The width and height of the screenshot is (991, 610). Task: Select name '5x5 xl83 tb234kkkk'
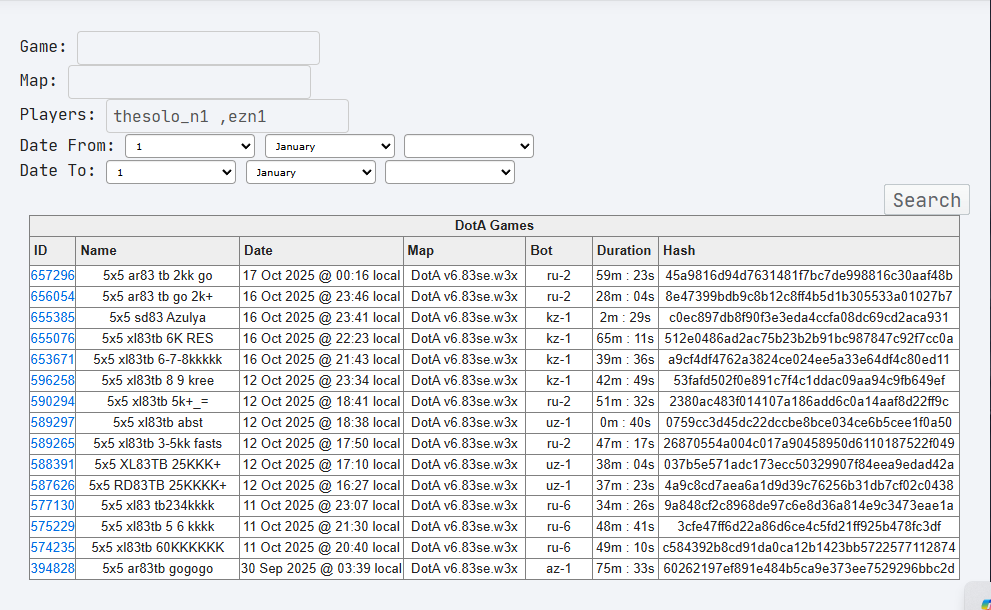tap(157, 506)
